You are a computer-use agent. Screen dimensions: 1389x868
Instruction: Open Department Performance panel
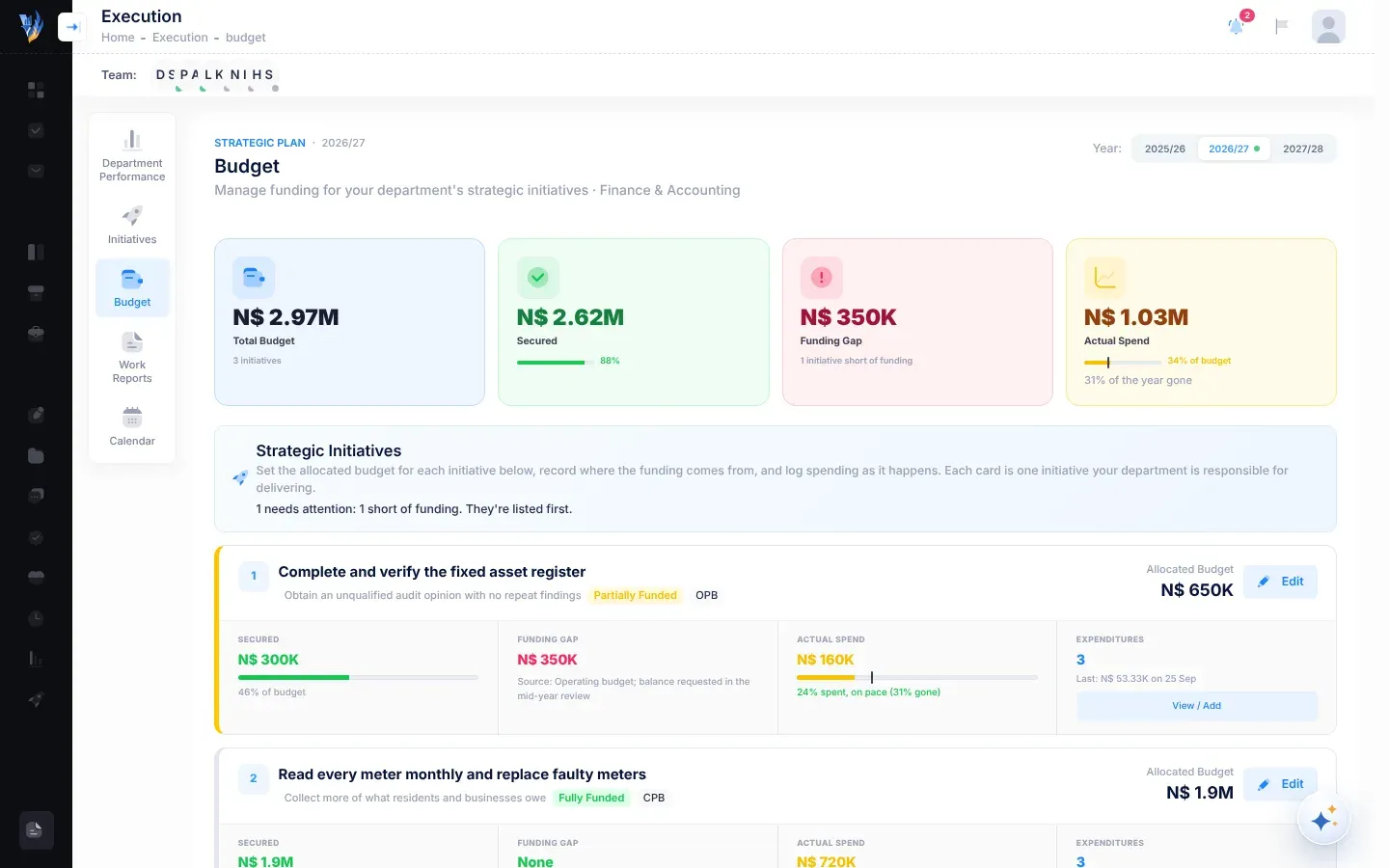coord(132,154)
